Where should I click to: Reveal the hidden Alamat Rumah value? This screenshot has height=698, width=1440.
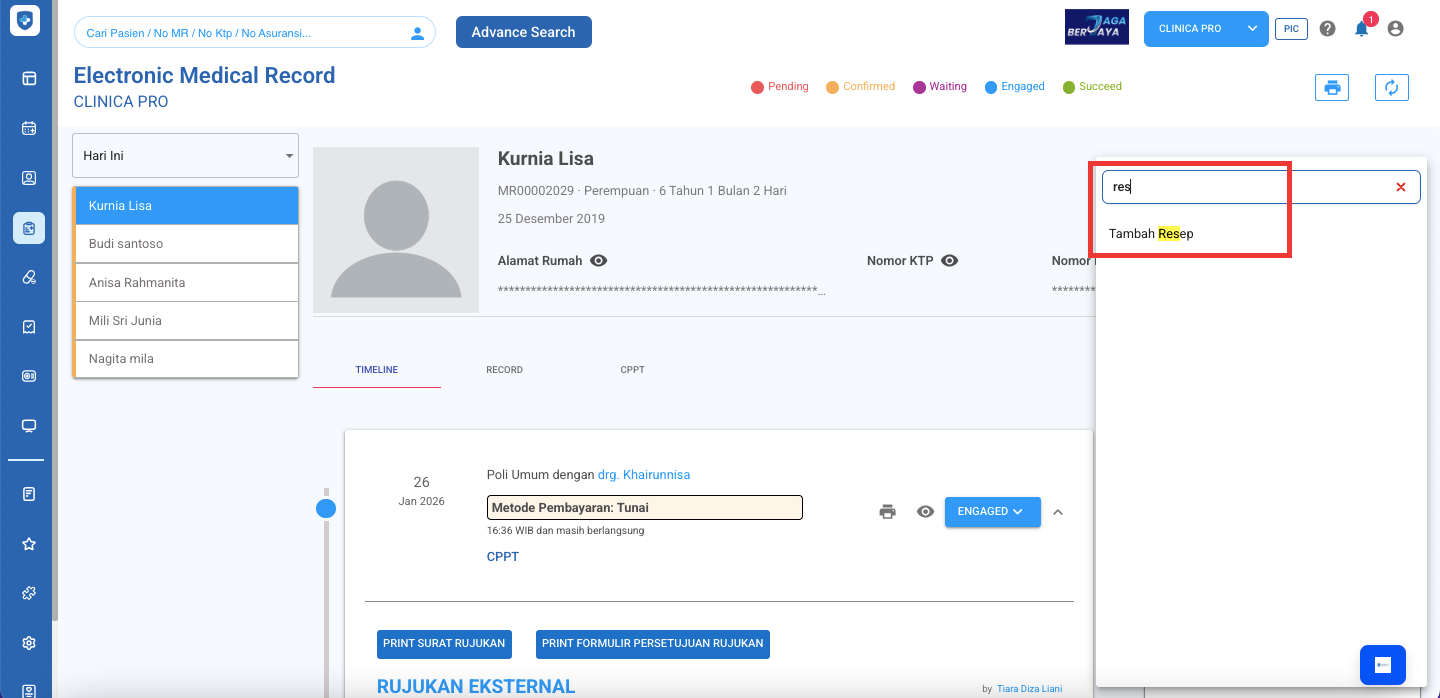599,261
